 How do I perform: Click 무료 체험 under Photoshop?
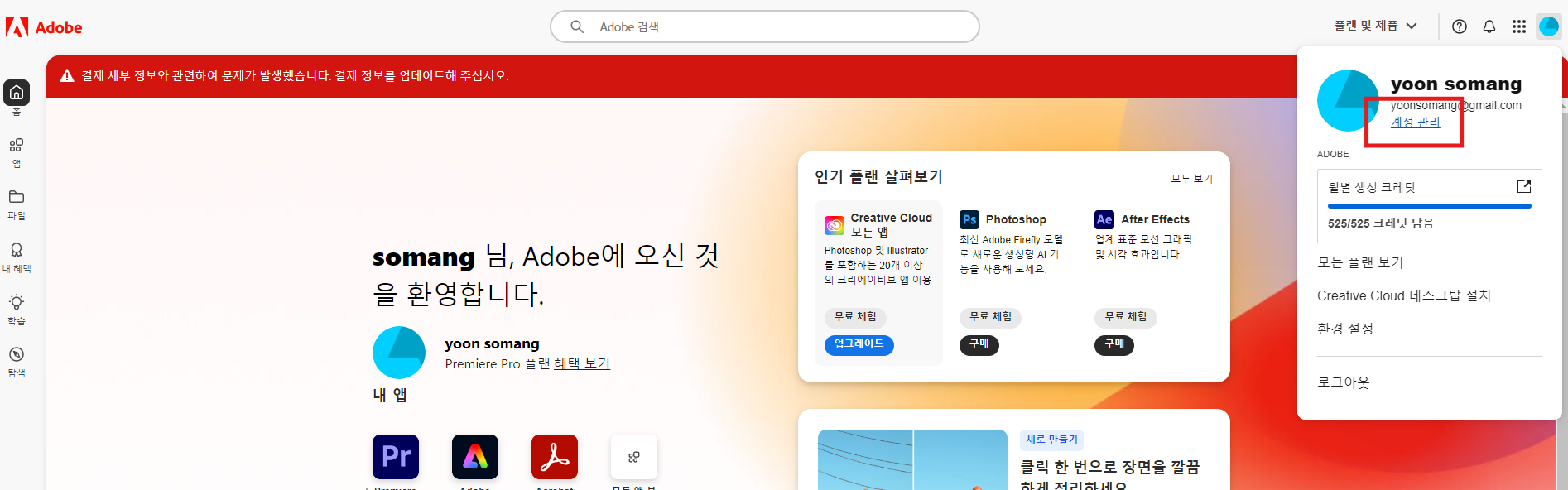pos(991,317)
